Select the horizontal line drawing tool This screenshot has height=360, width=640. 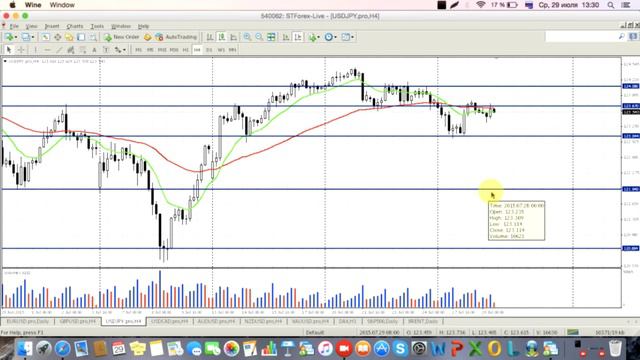click(x=47, y=50)
